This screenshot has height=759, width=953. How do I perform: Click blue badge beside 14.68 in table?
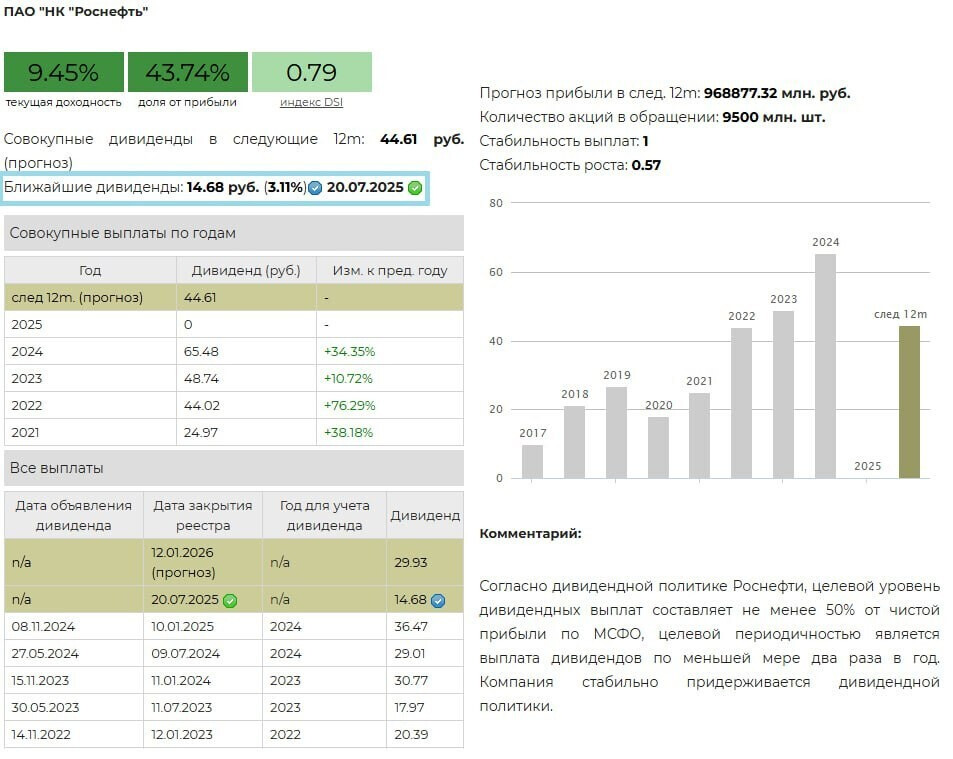tap(438, 601)
